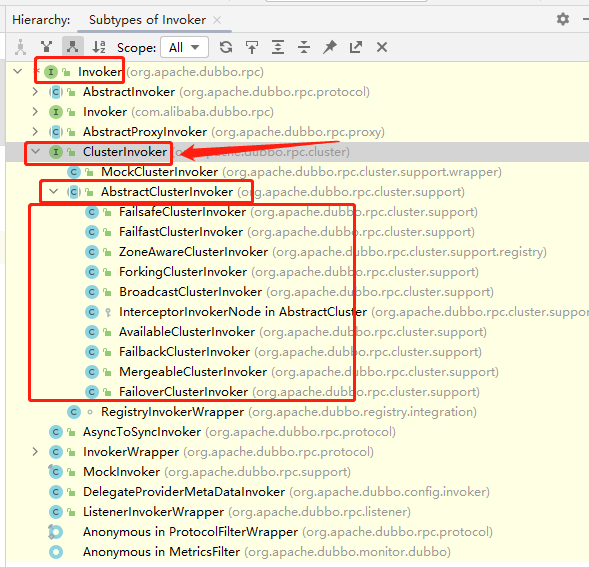The height and width of the screenshot is (567, 589).
Task: Click the interface icon beside ClusterInvoker
Action: 56,152
